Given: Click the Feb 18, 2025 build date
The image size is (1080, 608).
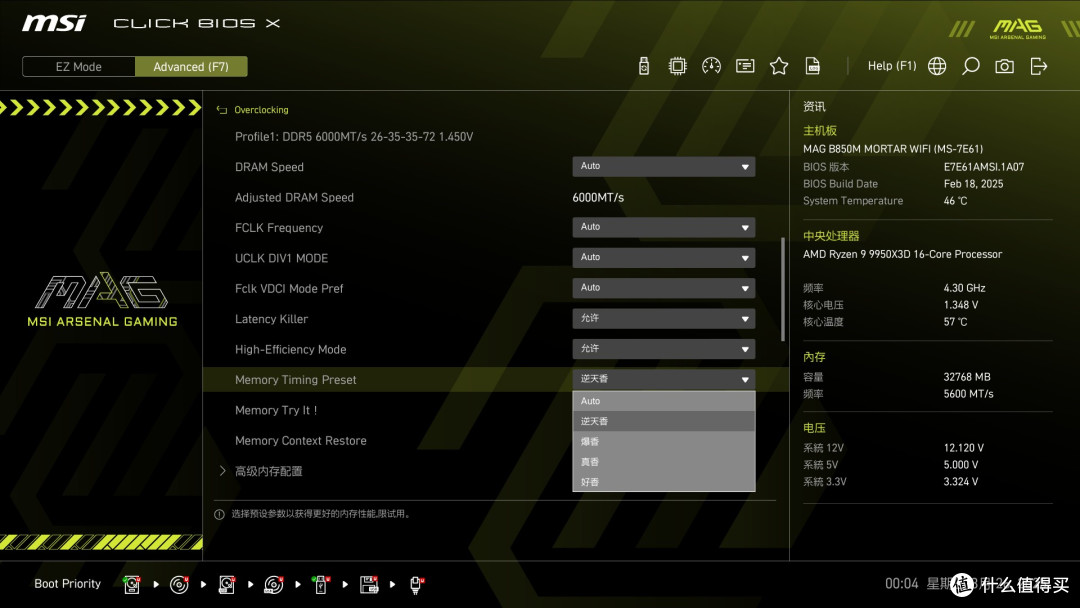Looking at the screenshot, I should tap(973, 184).
